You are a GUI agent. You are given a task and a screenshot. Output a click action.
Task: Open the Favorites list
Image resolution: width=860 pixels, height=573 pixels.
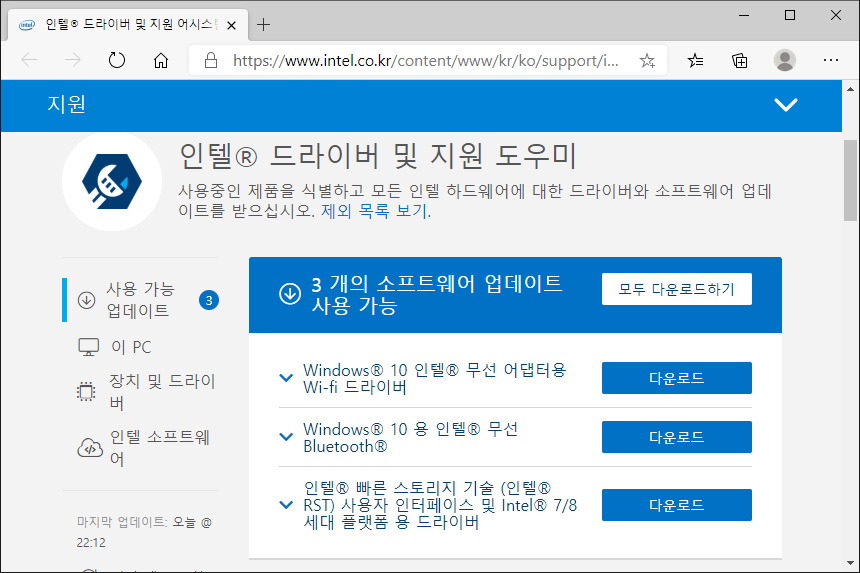[x=695, y=60]
